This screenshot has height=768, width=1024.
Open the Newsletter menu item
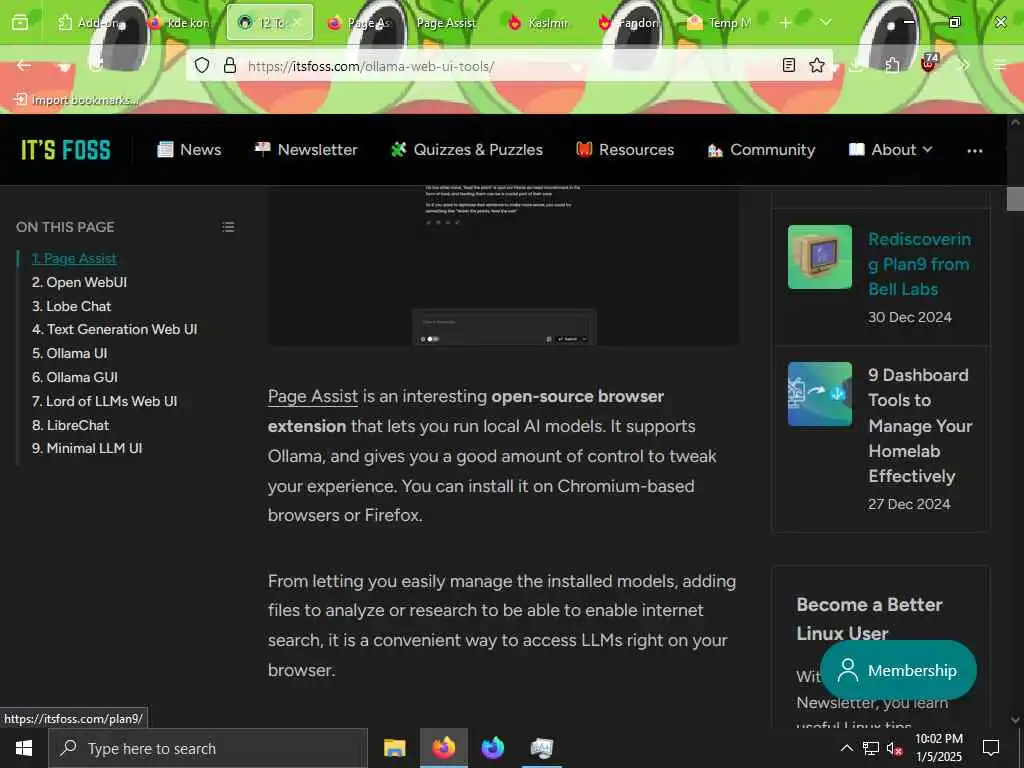pos(306,150)
